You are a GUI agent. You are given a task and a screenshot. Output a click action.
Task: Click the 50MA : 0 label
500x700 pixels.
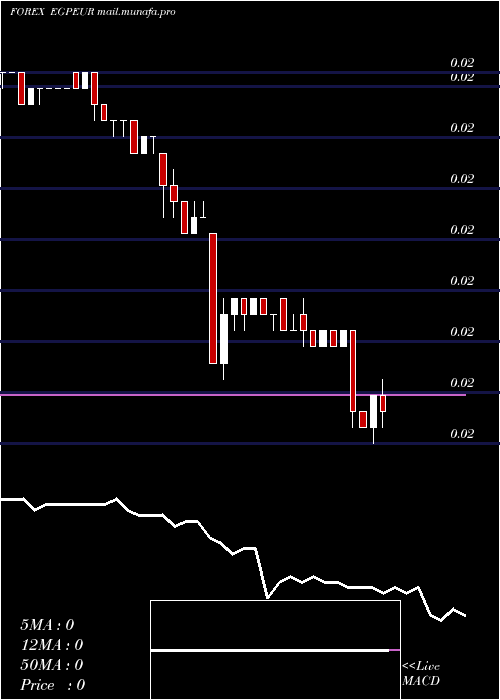click(x=52, y=665)
